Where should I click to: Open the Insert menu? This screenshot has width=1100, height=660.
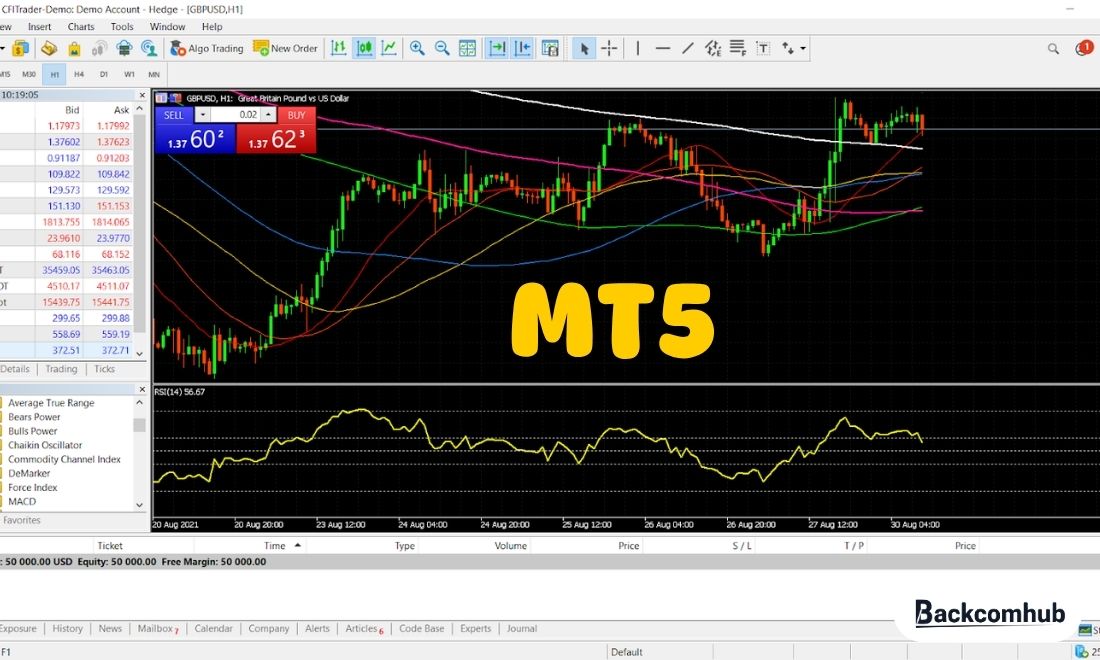point(39,27)
